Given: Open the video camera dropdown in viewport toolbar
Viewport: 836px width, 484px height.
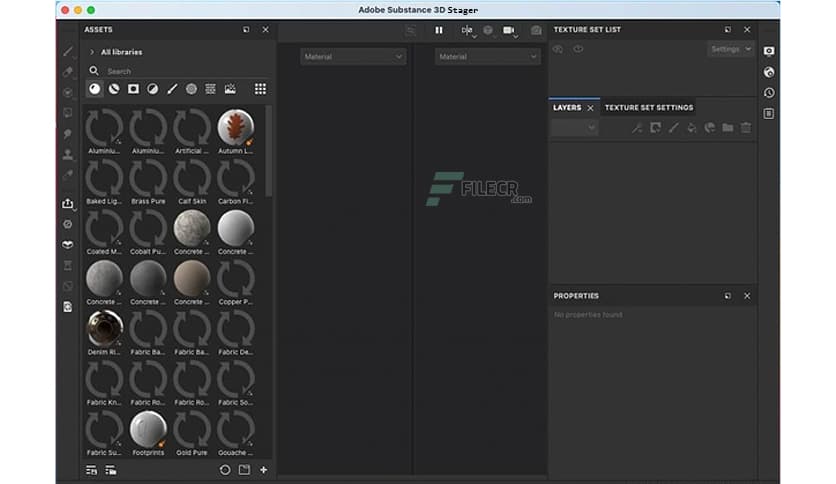Looking at the screenshot, I should point(510,31).
